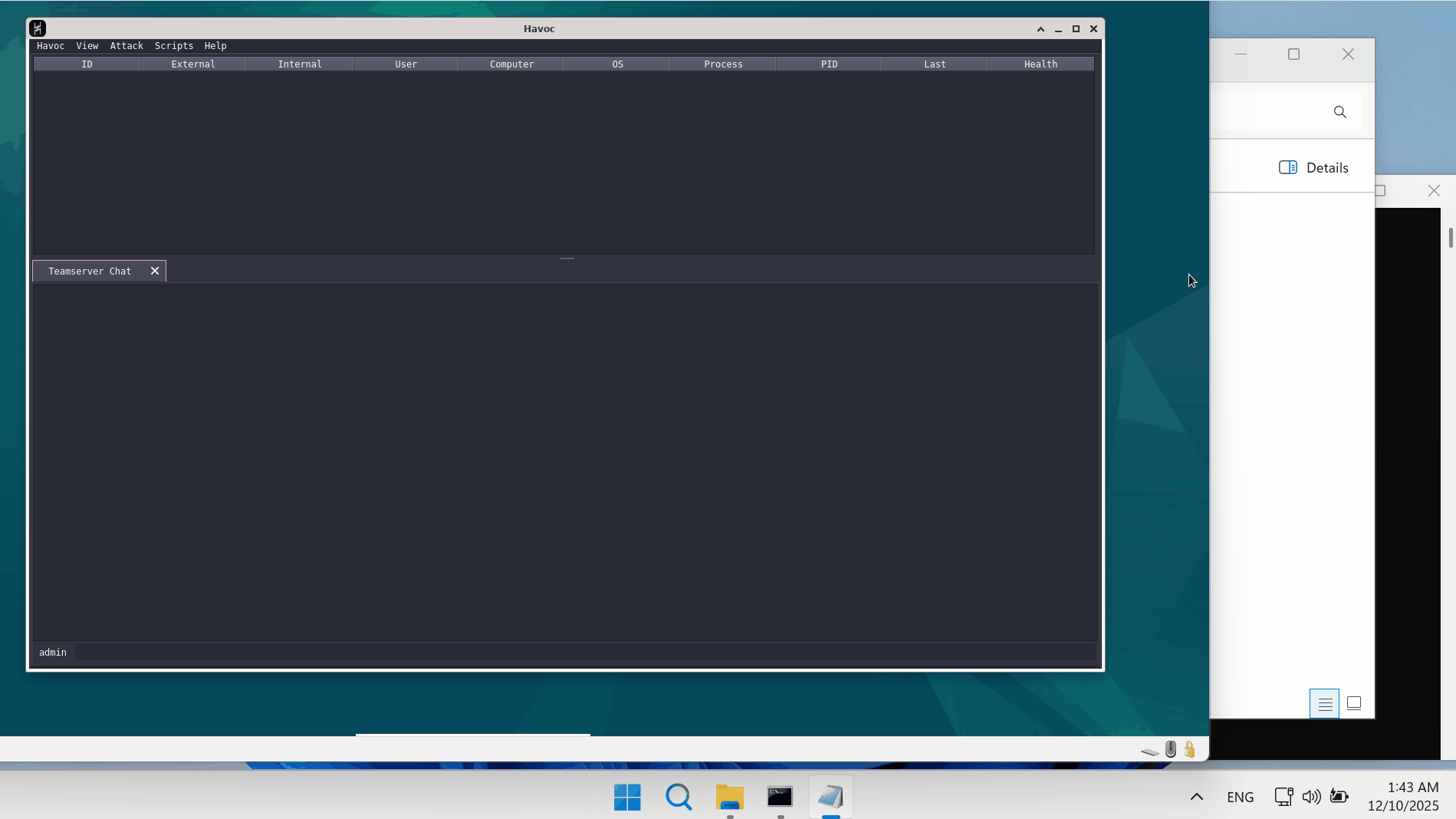Open Windows Start menu
This screenshot has height=819, width=1456.
coord(627,798)
